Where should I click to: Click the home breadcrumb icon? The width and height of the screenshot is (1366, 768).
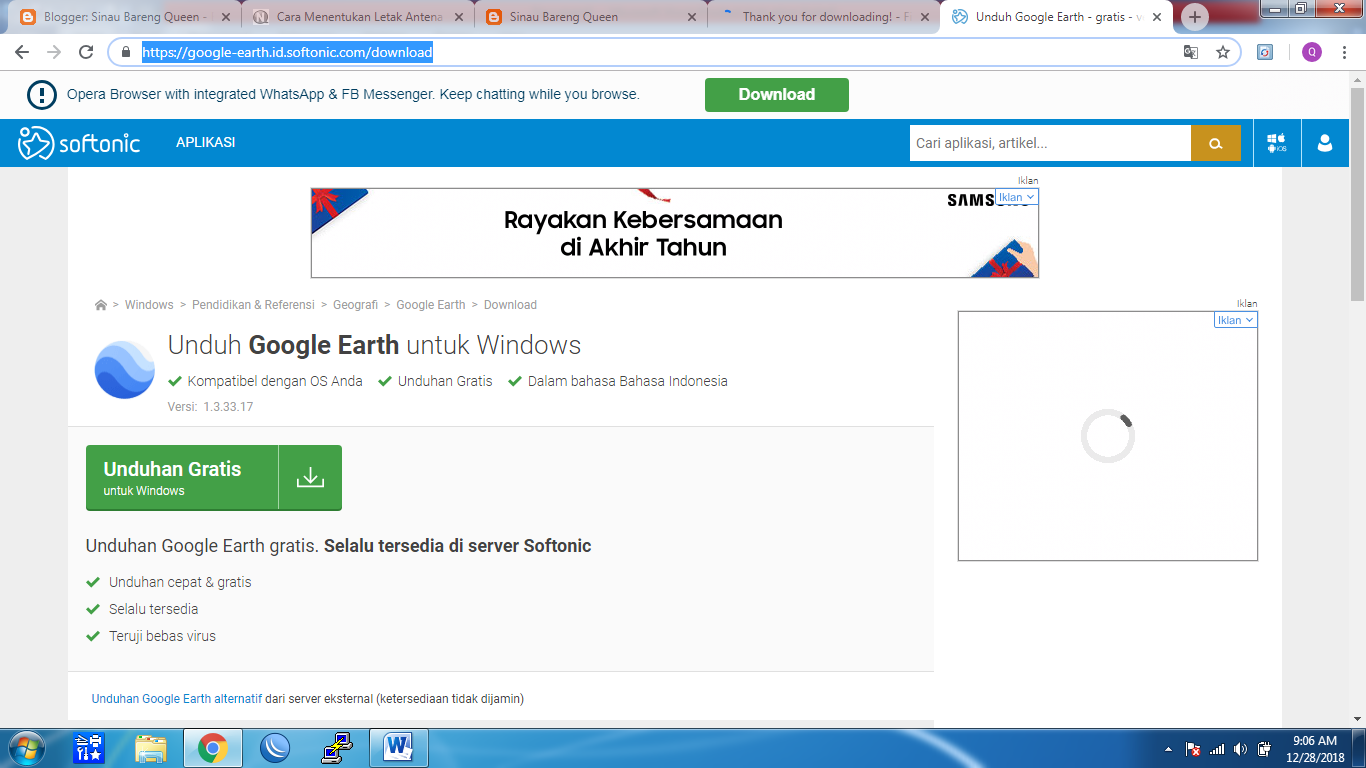pos(101,305)
